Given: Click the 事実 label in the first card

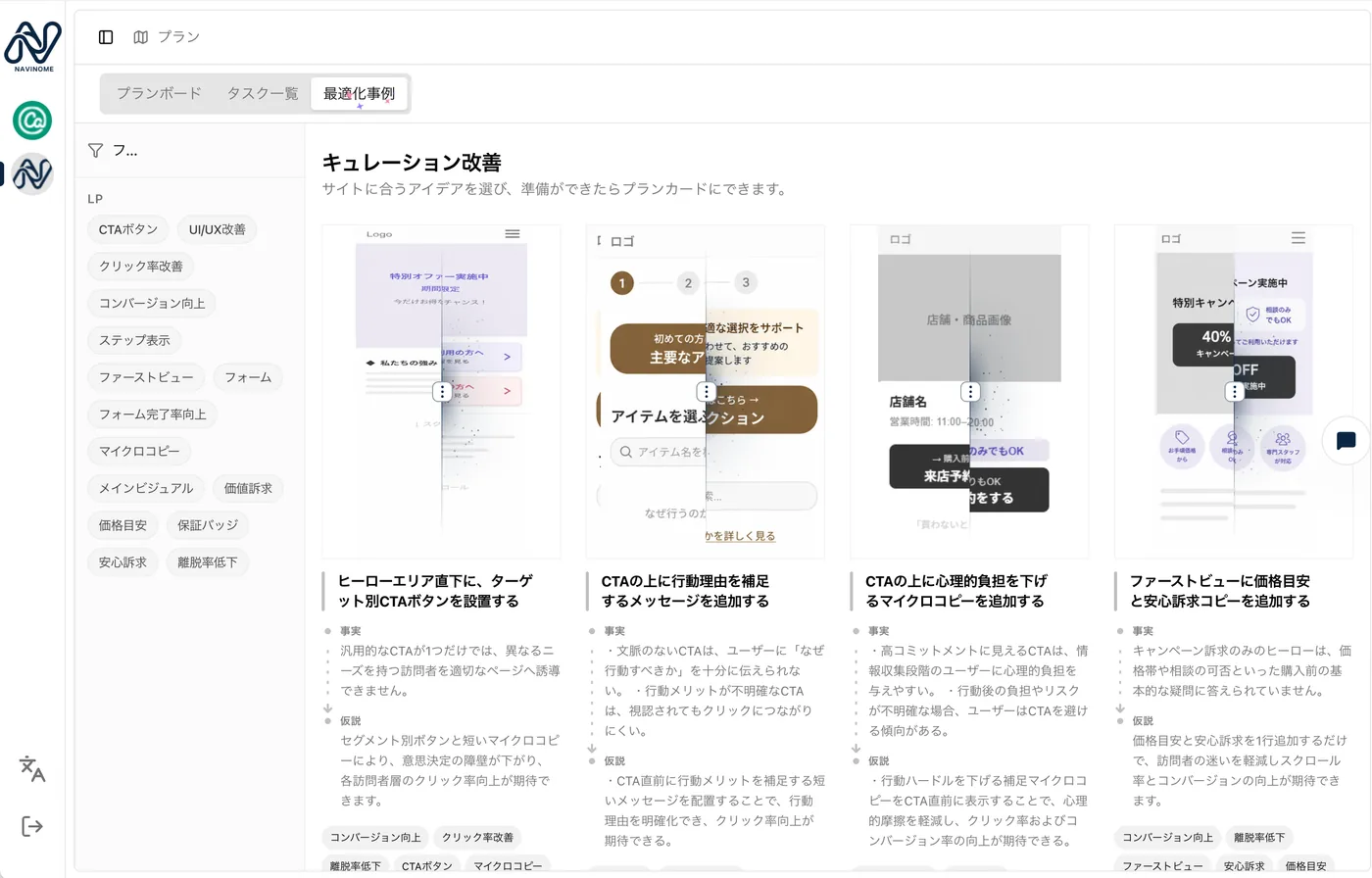Looking at the screenshot, I should (351, 631).
